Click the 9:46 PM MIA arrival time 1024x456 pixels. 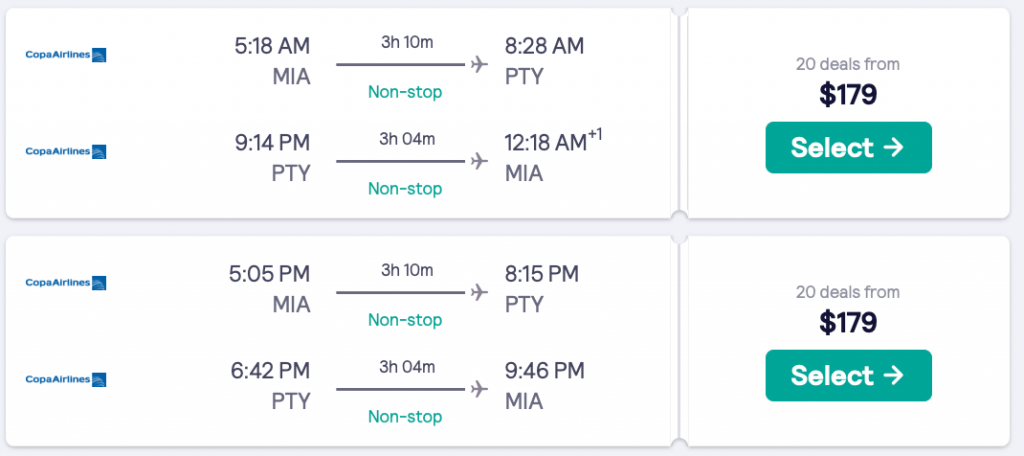pos(545,370)
